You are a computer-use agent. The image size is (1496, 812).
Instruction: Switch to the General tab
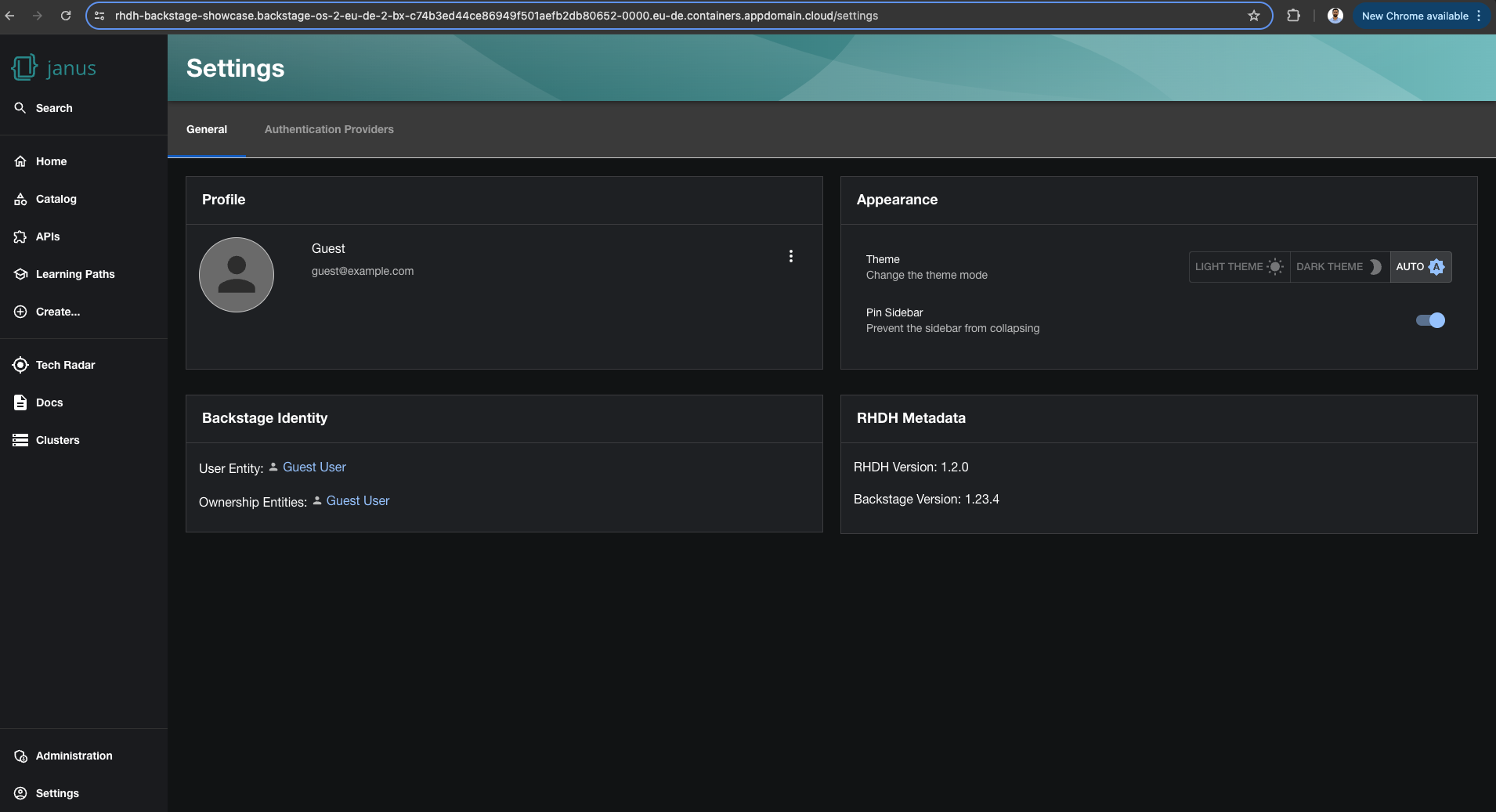coord(207,129)
